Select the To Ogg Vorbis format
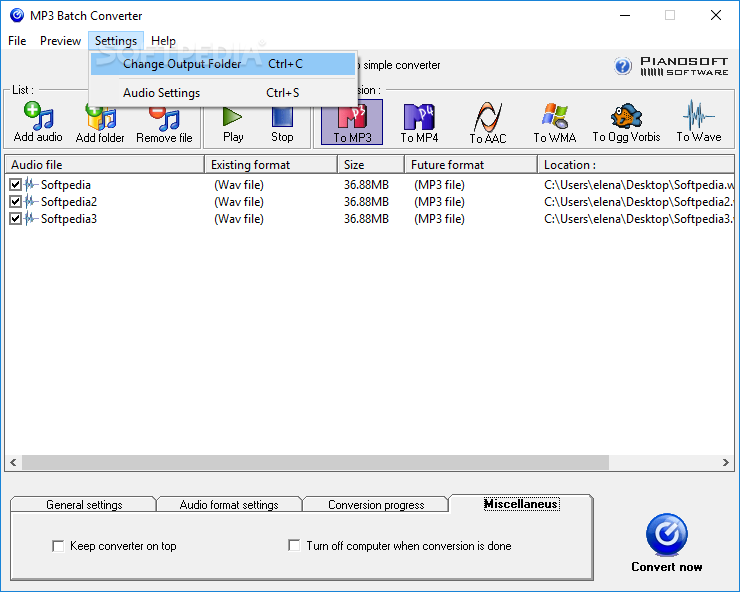 [x=626, y=123]
